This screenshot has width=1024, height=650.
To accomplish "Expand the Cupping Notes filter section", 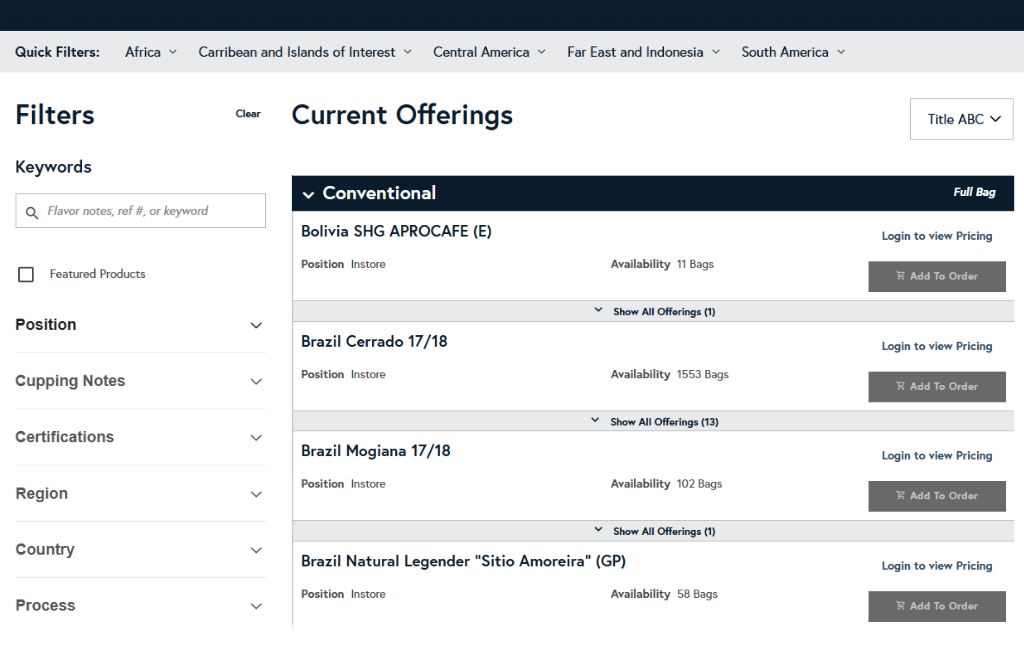I will coord(140,381).
